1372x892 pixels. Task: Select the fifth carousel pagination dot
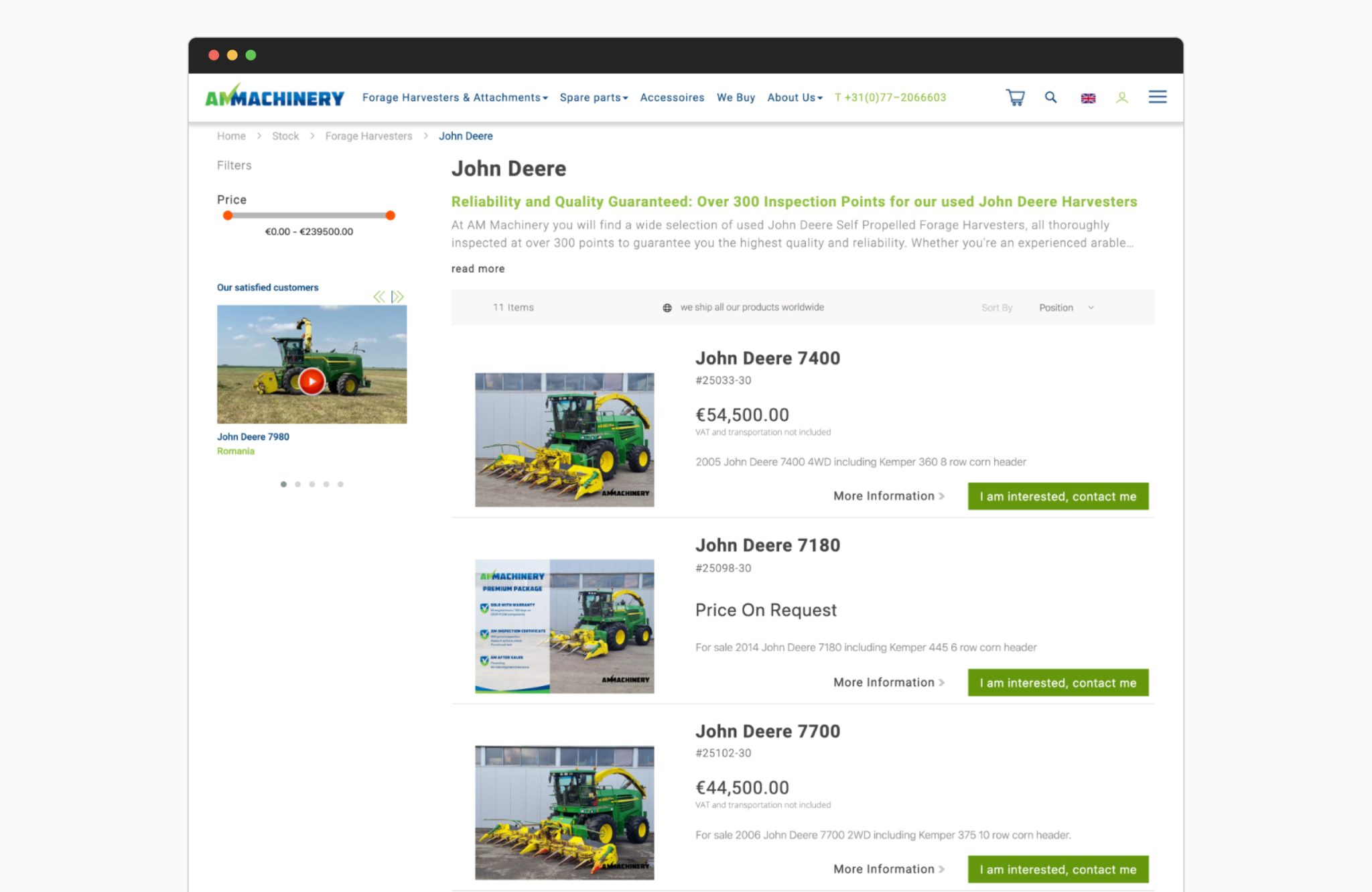[x=340, y=484]
